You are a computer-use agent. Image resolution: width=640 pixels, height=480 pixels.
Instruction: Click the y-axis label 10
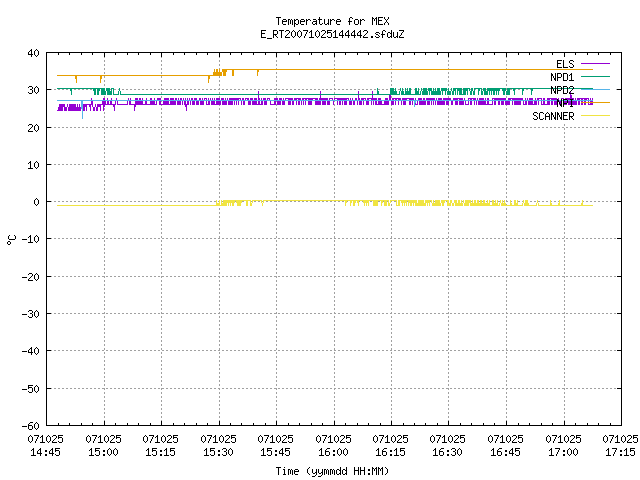pos(33,165)
